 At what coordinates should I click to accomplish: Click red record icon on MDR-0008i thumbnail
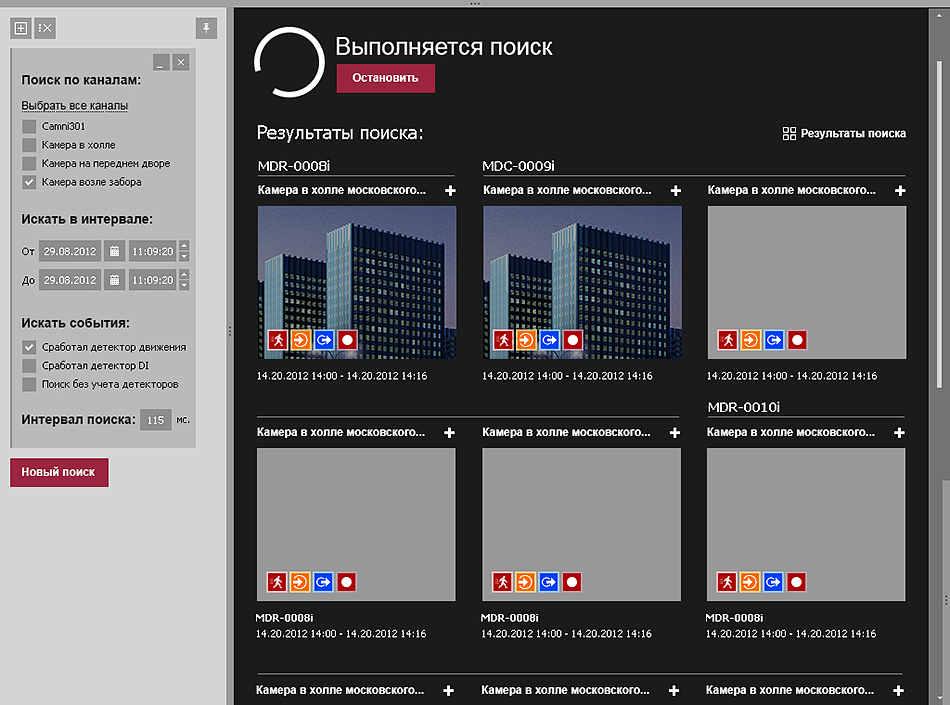pos(347,340)
